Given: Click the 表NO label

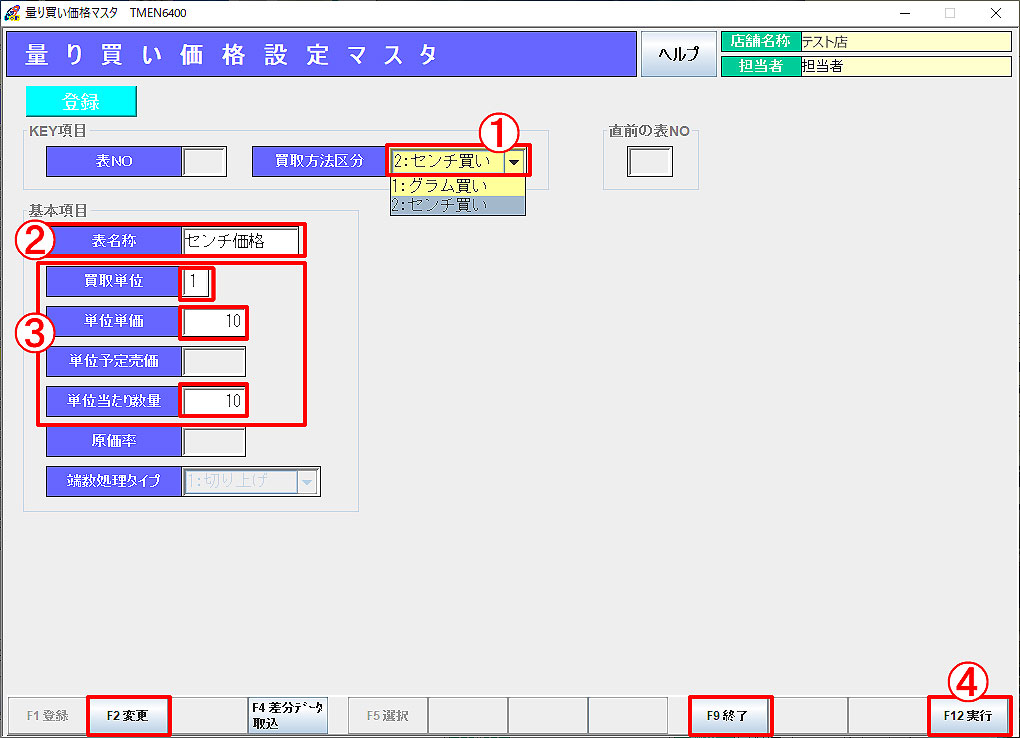Looking at the screenshot, I should click(x=114, y=161).
